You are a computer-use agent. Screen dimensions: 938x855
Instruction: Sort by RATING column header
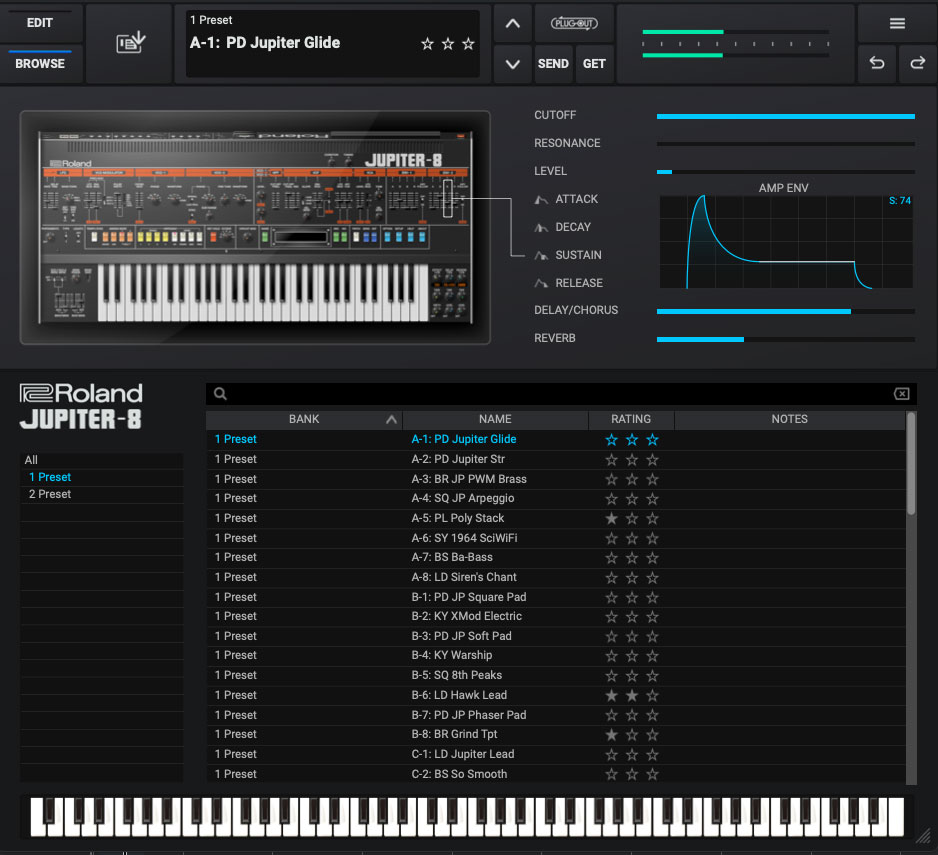(x=631, y=419)
